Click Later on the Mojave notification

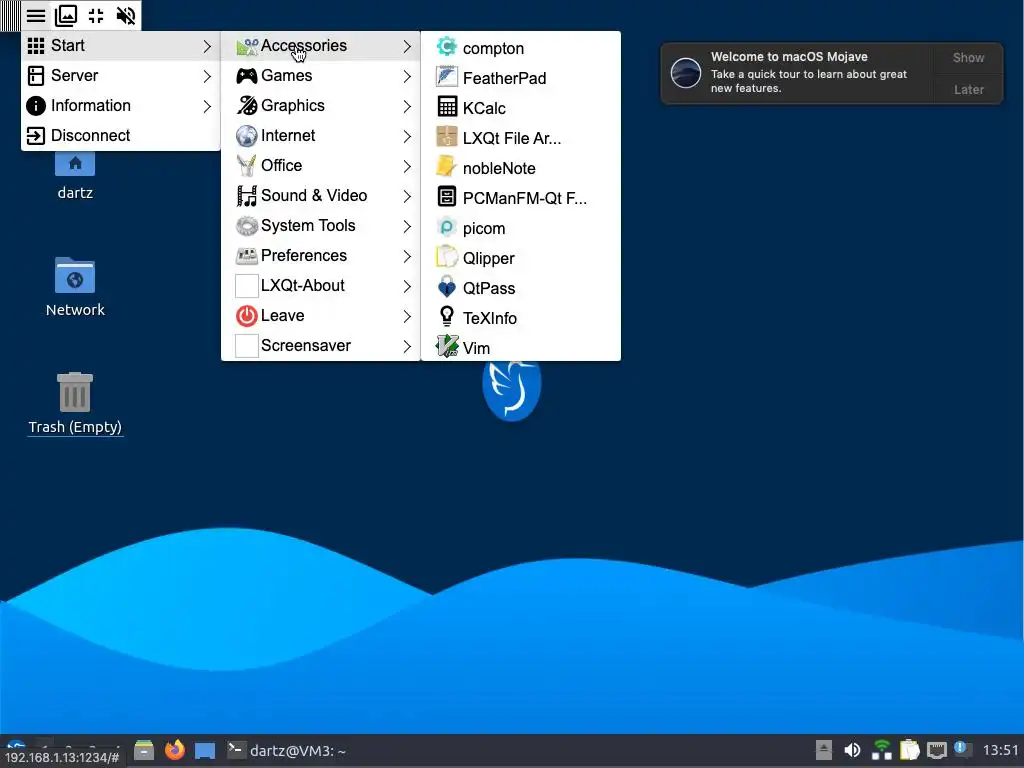968,89
